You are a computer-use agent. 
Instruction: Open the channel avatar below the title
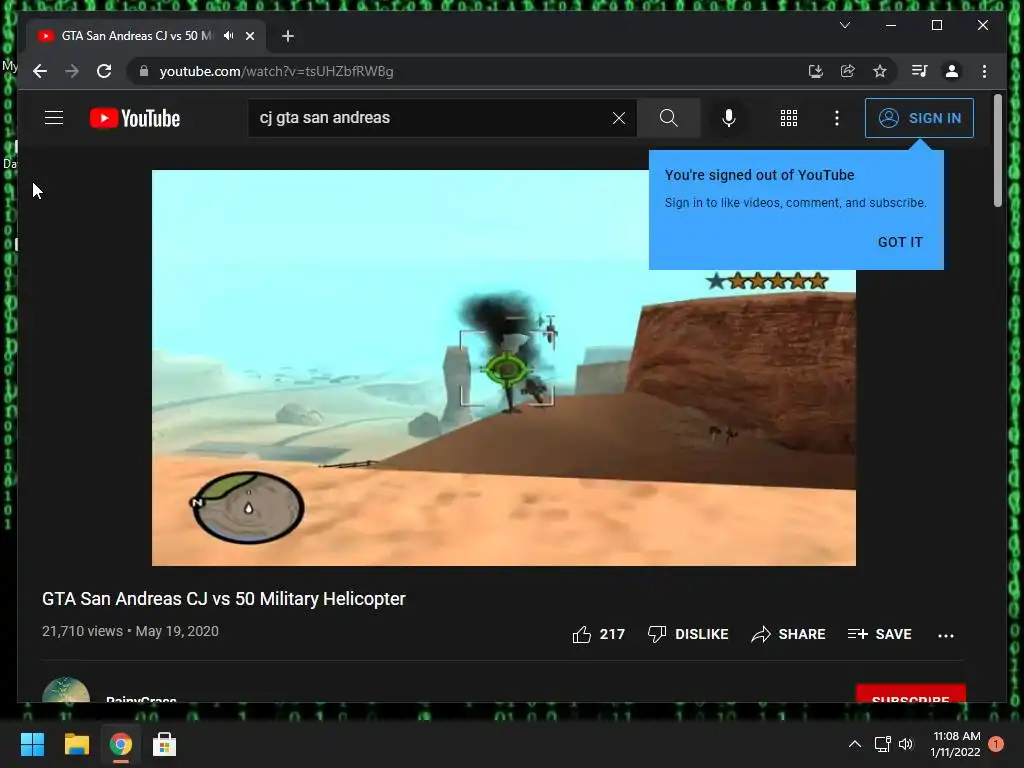66,691
